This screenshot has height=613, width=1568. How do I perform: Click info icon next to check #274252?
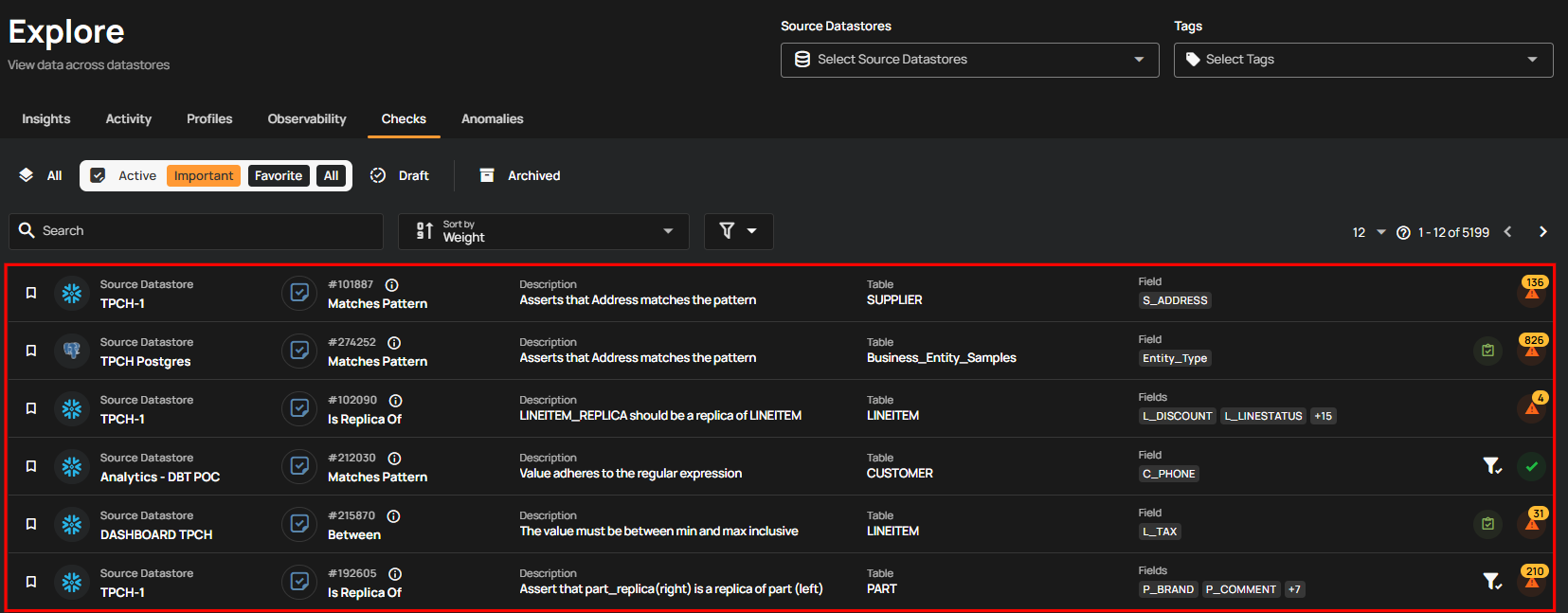[x=394, y=343]
